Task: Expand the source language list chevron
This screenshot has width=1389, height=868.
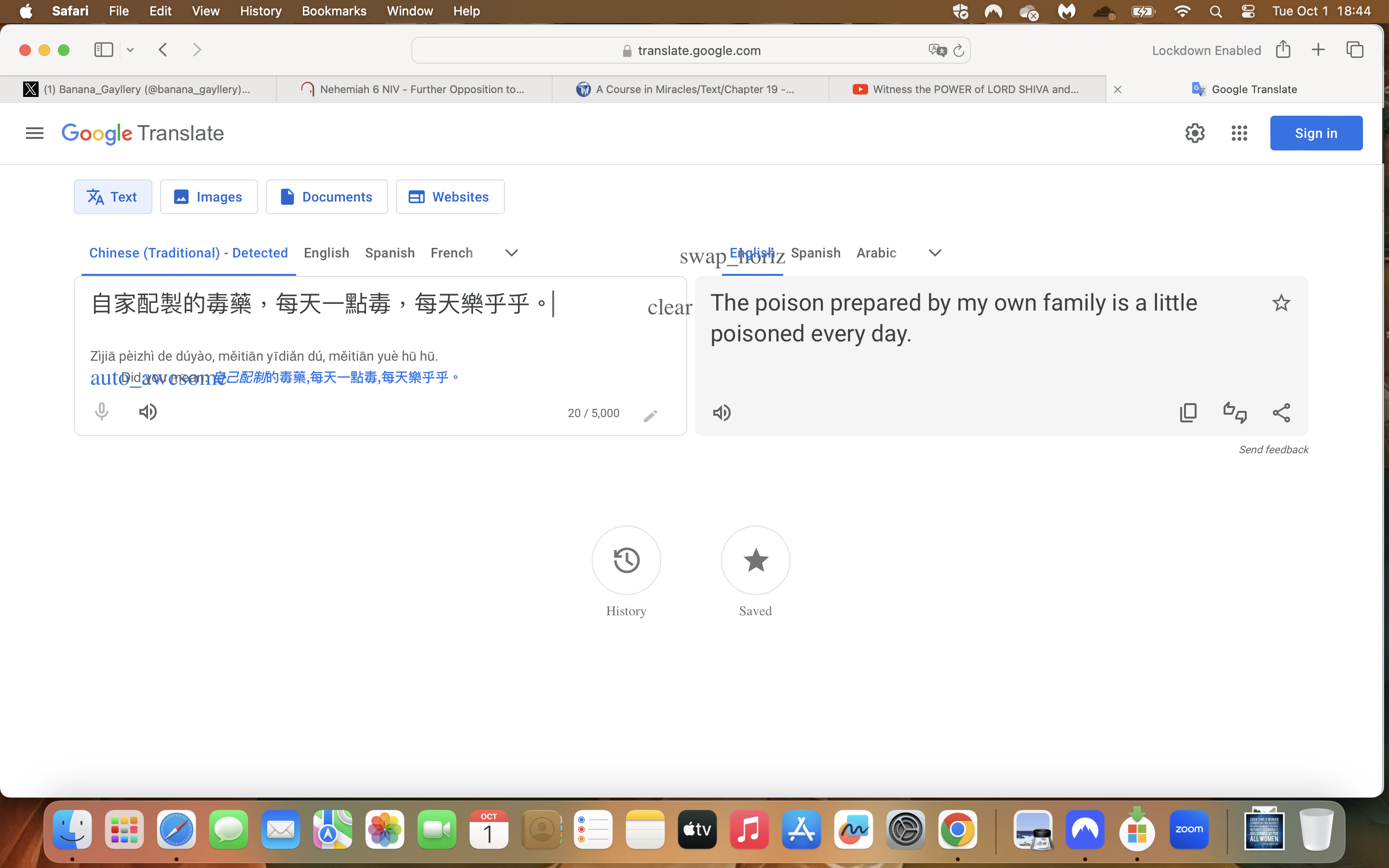Action: tap(511, 253)
